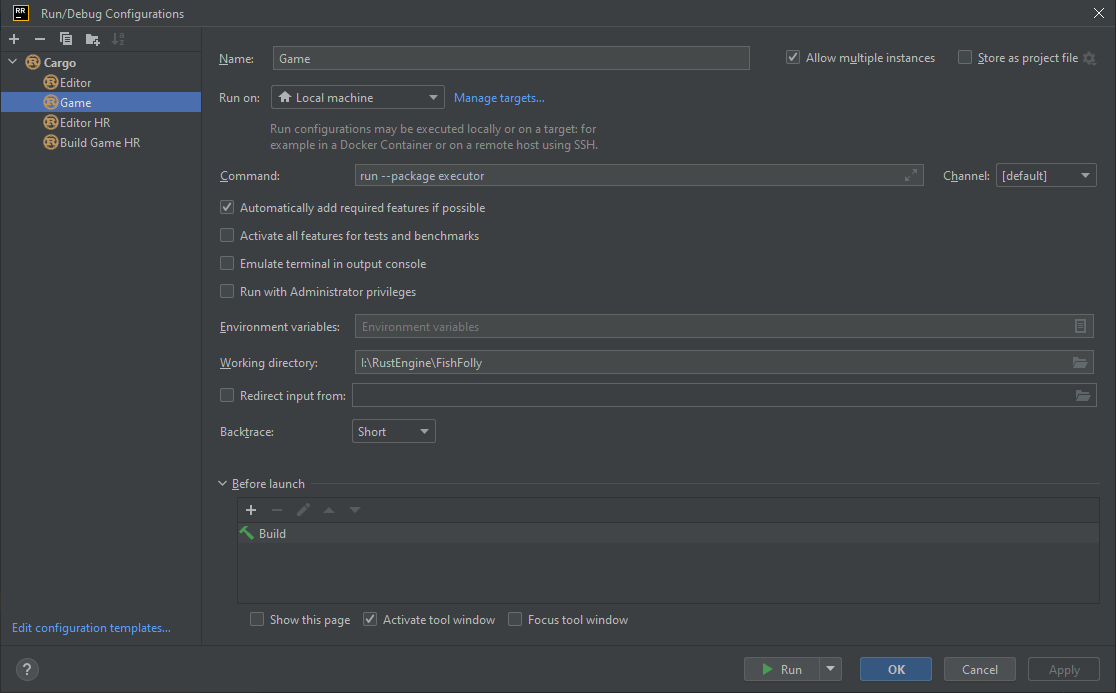Click the Name input field
This screenshot has height=693, width=1116.
click(510, 59)
